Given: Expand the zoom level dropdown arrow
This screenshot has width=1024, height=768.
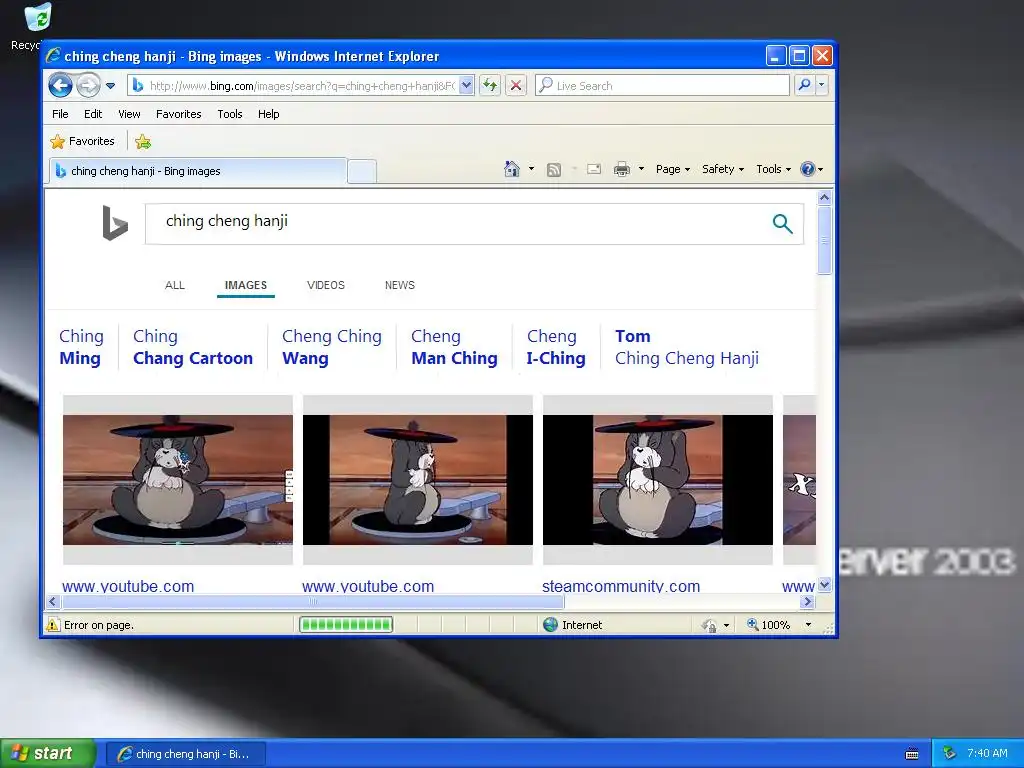Looking at the screenshot, I should (808, 625).
